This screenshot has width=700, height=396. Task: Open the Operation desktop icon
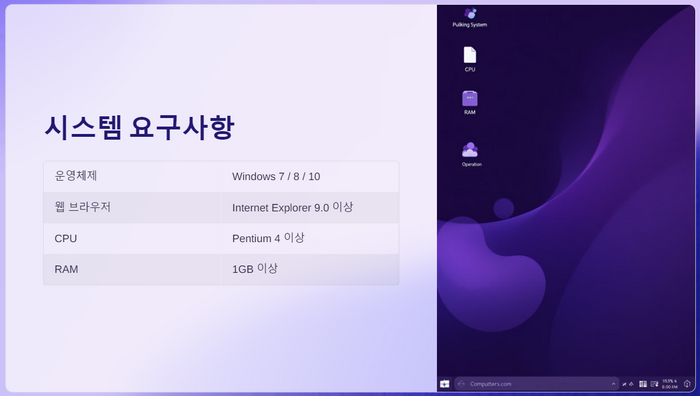click(471, 154)
